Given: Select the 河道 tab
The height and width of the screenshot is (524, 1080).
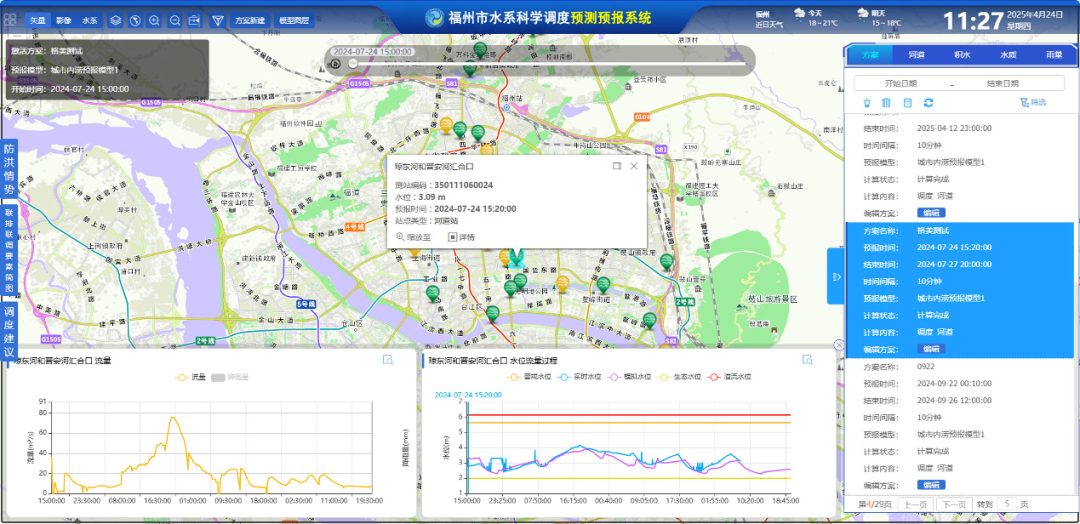Looking at the screenshot, I should click(x=916, y=54).
